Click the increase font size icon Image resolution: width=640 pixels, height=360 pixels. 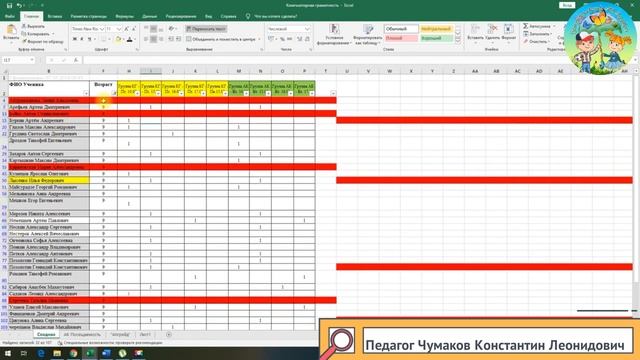[127, 29]
